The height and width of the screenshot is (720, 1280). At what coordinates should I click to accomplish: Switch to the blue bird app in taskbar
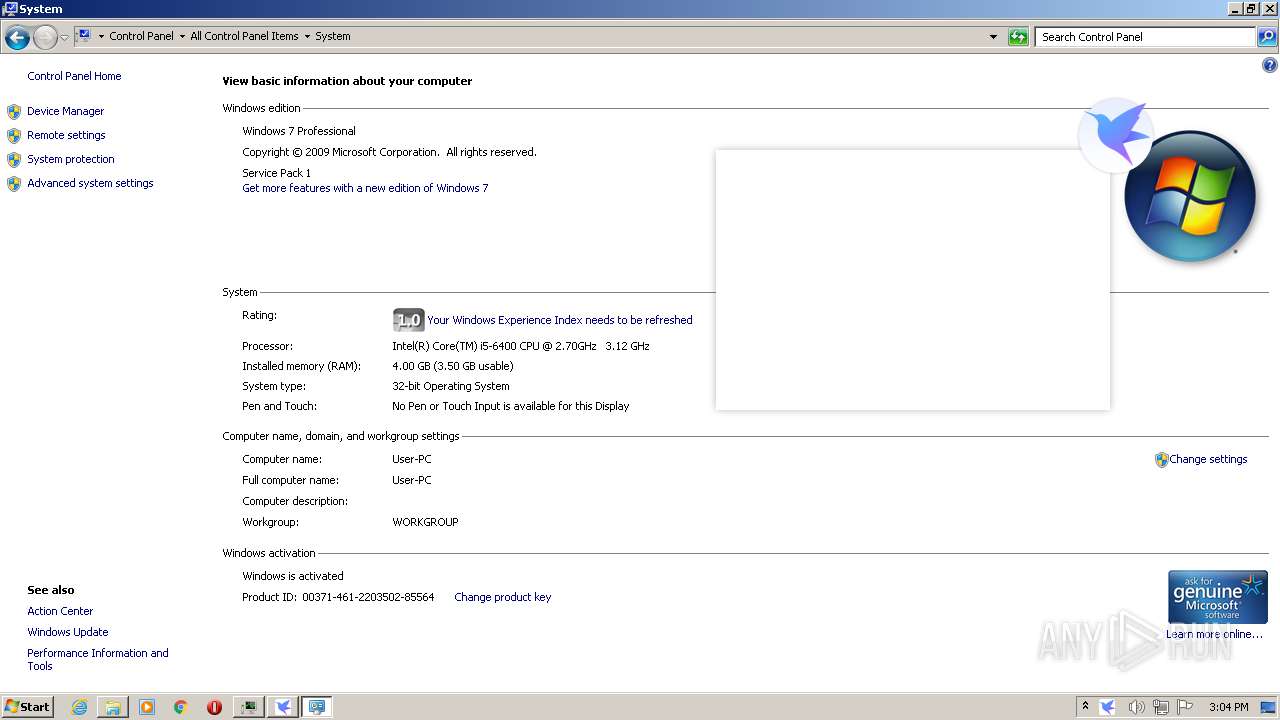click(x=283, y=707)
